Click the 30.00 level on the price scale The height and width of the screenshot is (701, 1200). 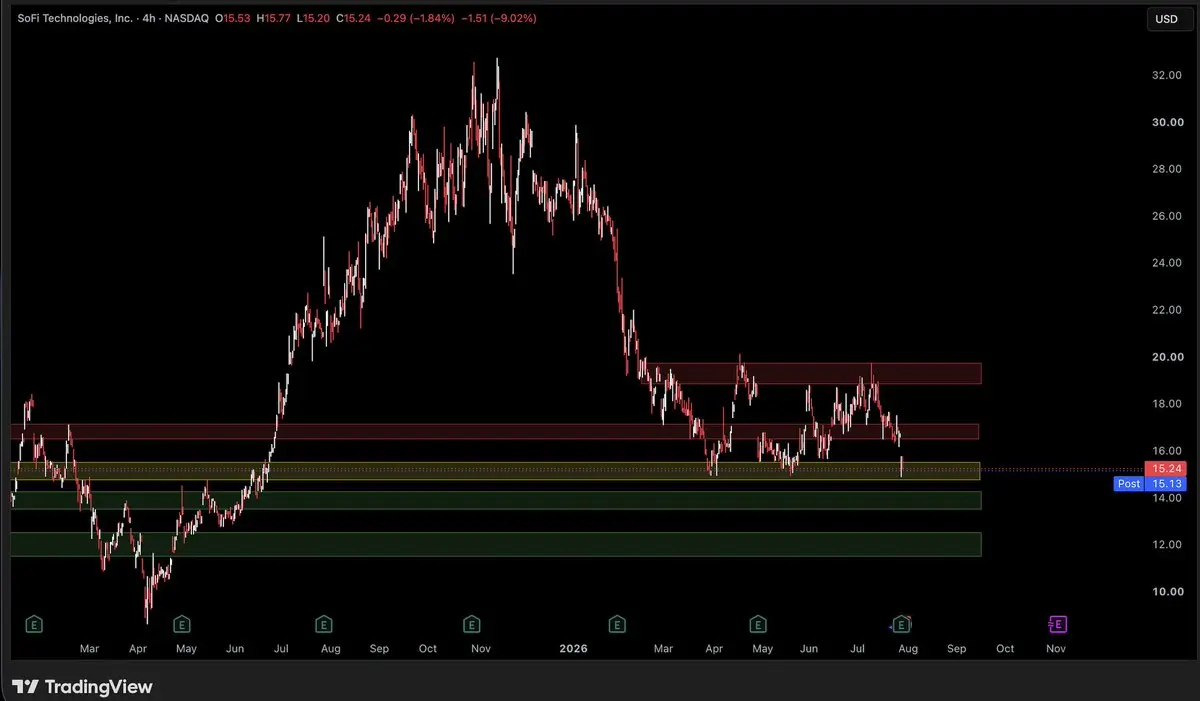(x=1168, y=122)
